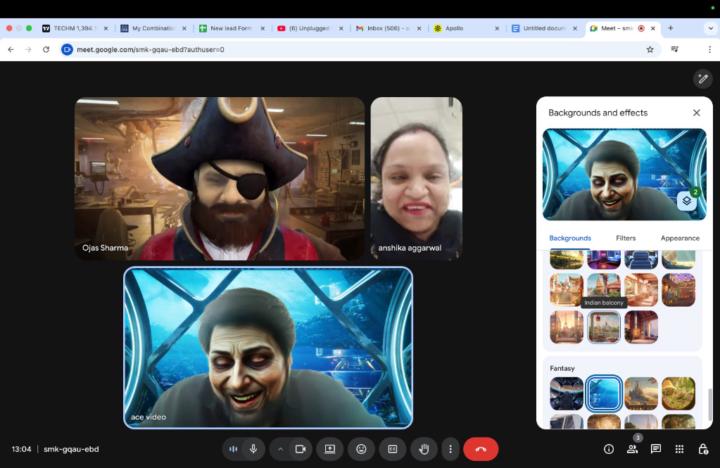The height and width of the screenshot is (468, 720).
Task: Toggle the sparkle effects button at top right
Action: tap(702, 78)
